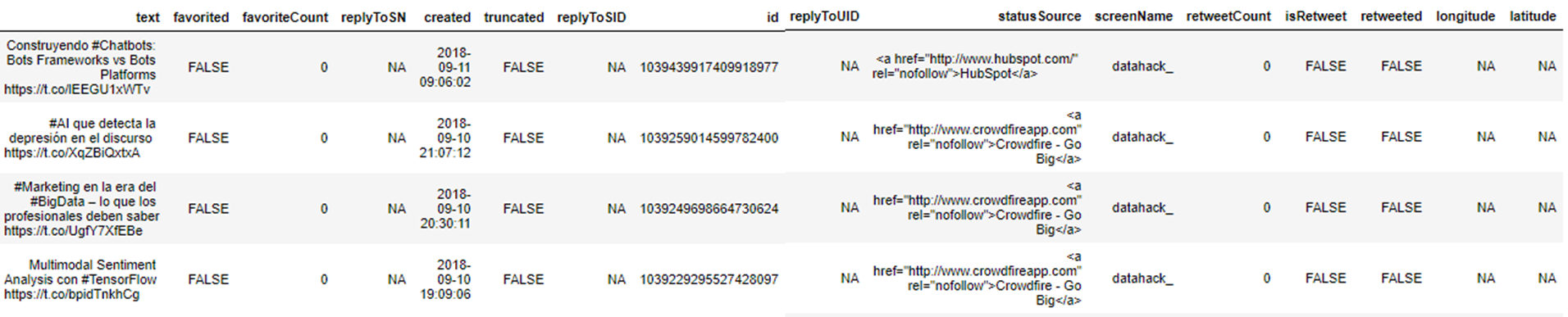Select the 'favoriteCount' column header
This screenshot has width=1568, height=317.
[x=285, y=17]
